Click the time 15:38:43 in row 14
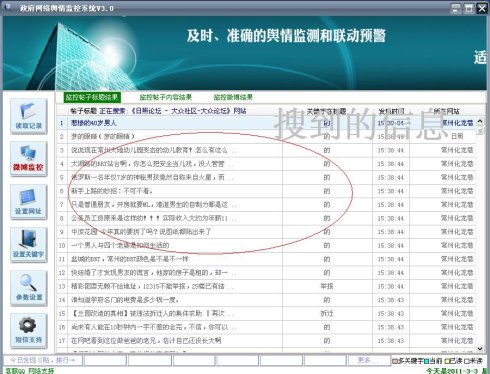 [391, 300]
